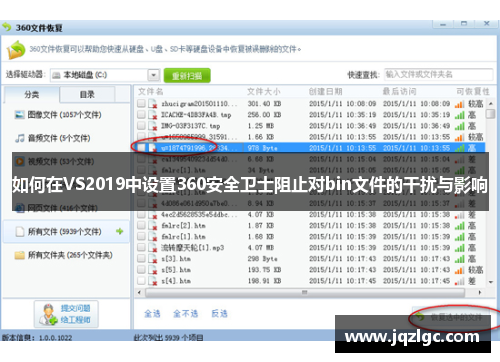
Task: Focus the 快速查找 search input field
Action: coord(438,74)
